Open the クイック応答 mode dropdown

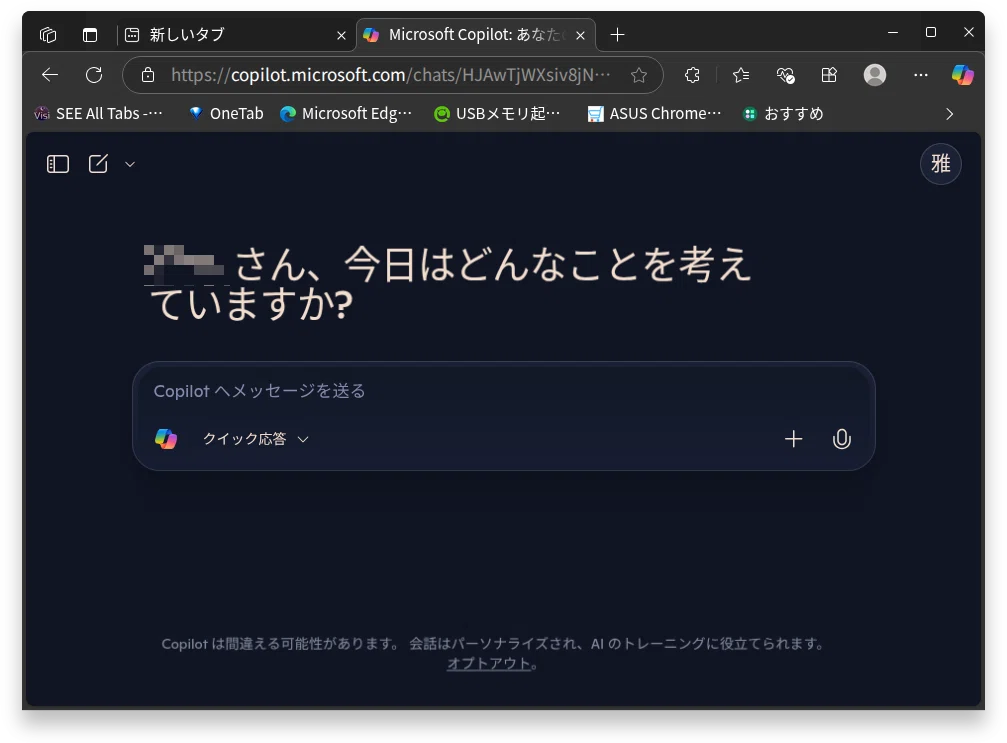(x=256, y=439)
